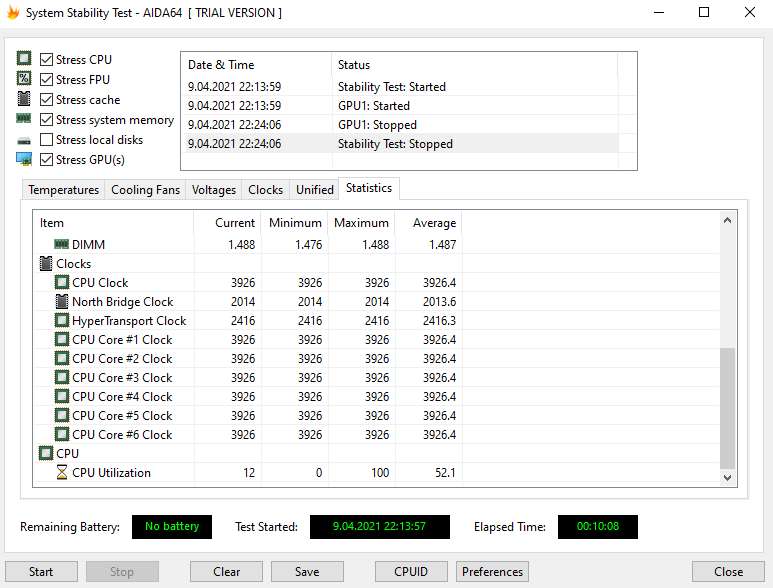Click the percent icon beside Stress FPU
Viewport: 773px width, 588px height.
coord(24,78)
